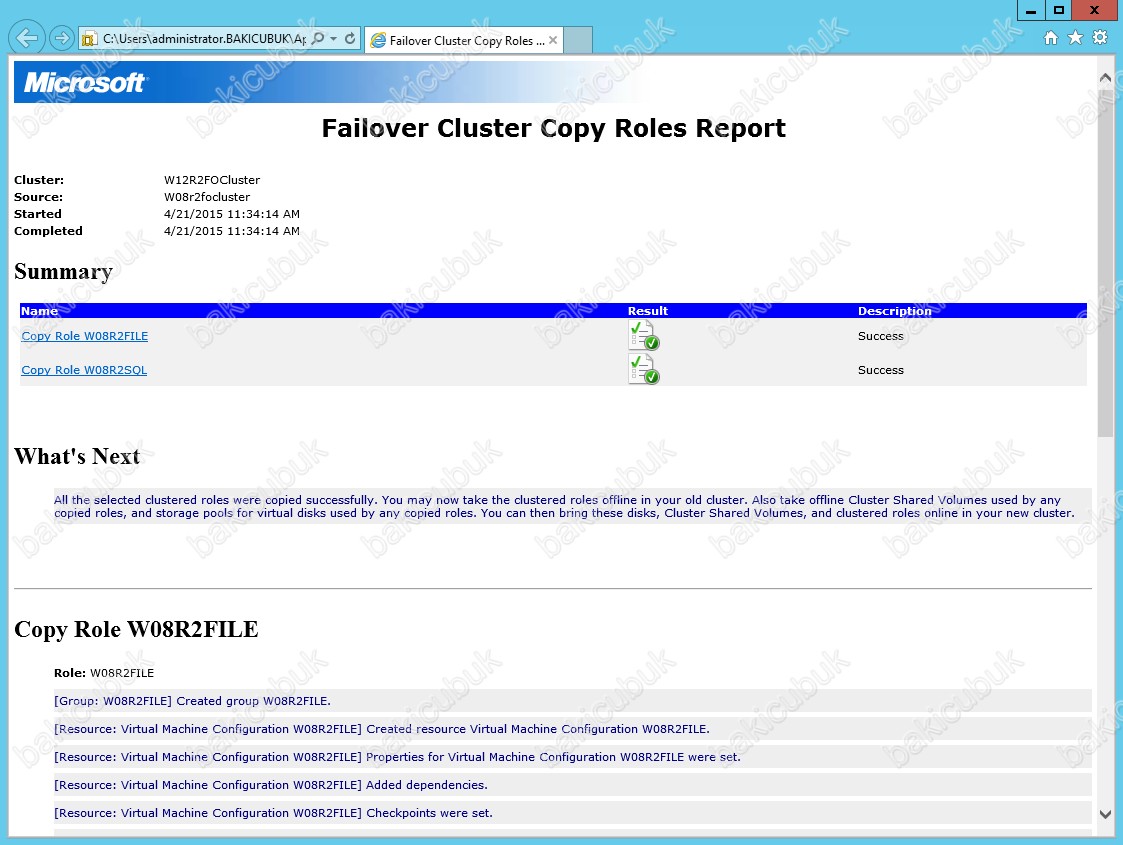Viewport: 1123px width, 845px height.
Task: Minimize the browser window
Action: pyautogui.click(x=1031, y=10)
